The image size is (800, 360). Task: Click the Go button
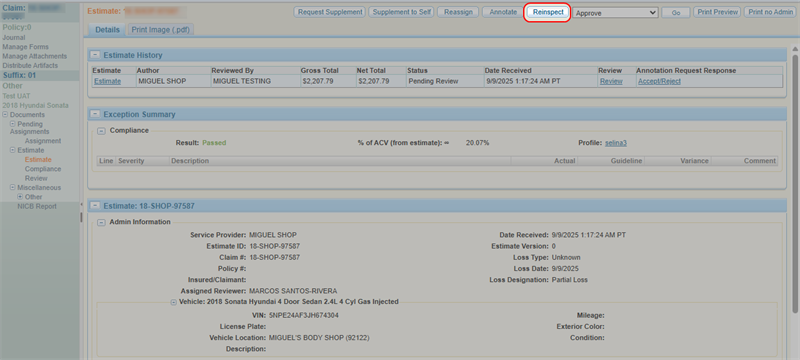tap(676, 13)
